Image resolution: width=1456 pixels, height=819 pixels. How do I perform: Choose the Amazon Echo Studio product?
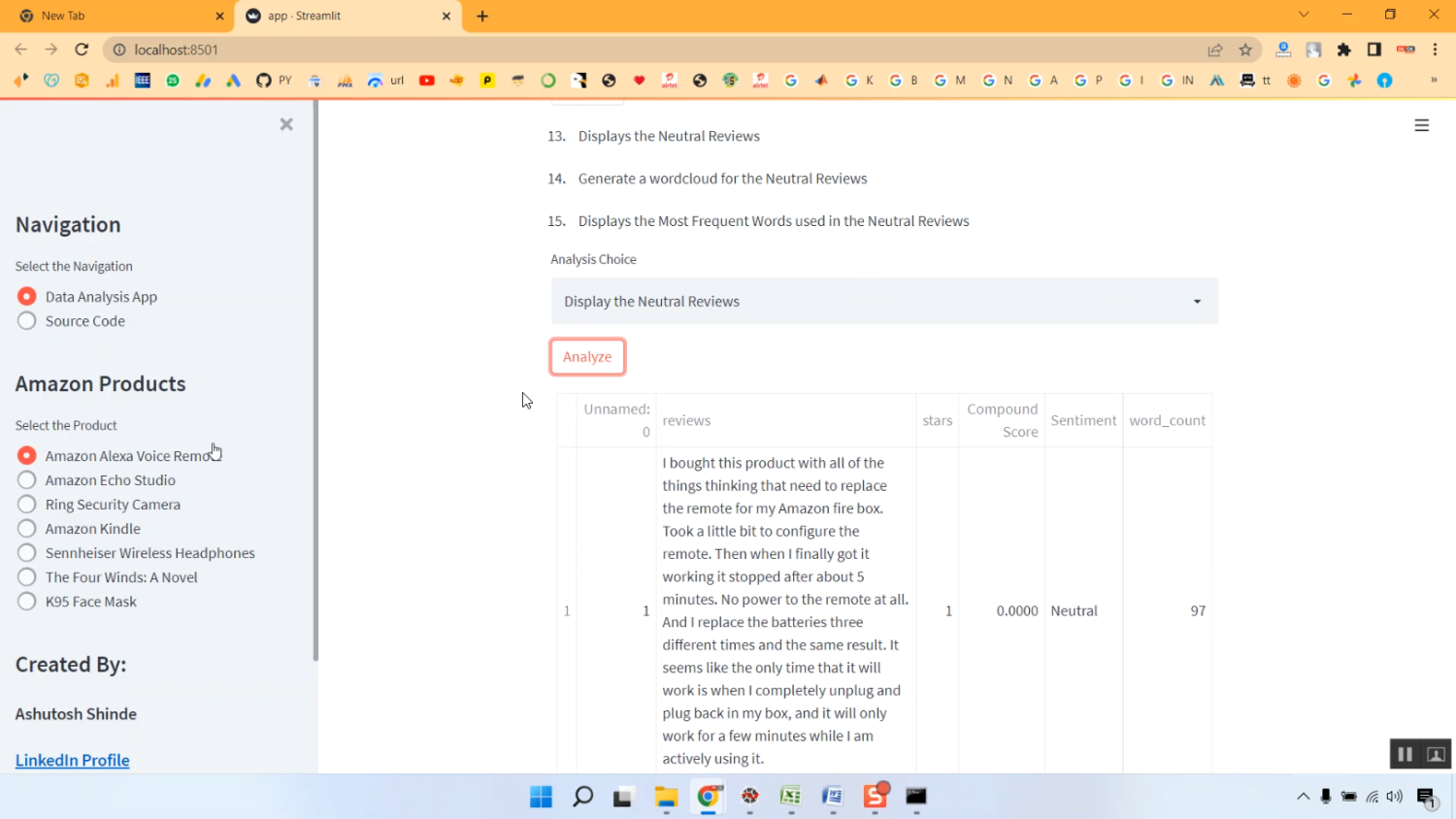(x=27, y=480)
